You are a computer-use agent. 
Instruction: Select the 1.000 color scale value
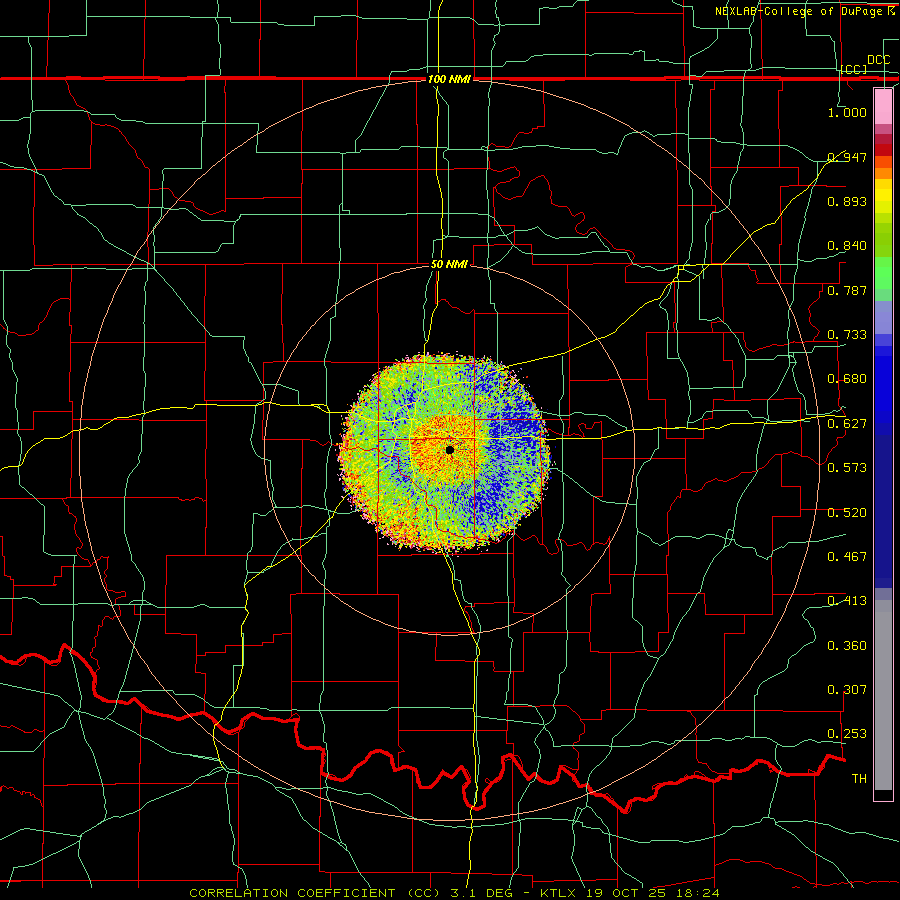pyautogui.click(x=847, y=112)
